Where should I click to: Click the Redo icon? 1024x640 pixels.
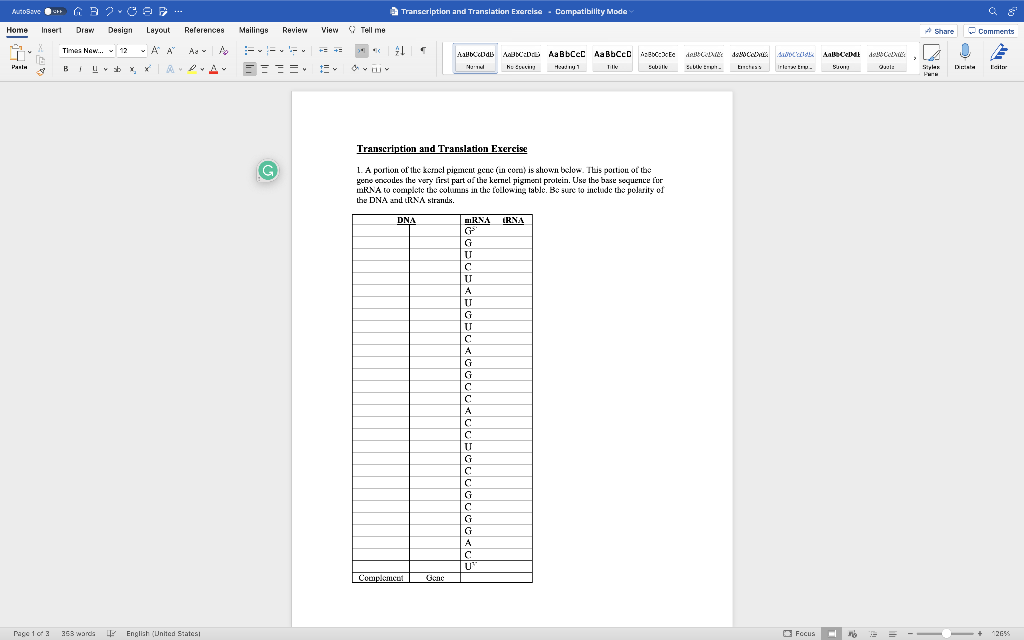[132, 12]
